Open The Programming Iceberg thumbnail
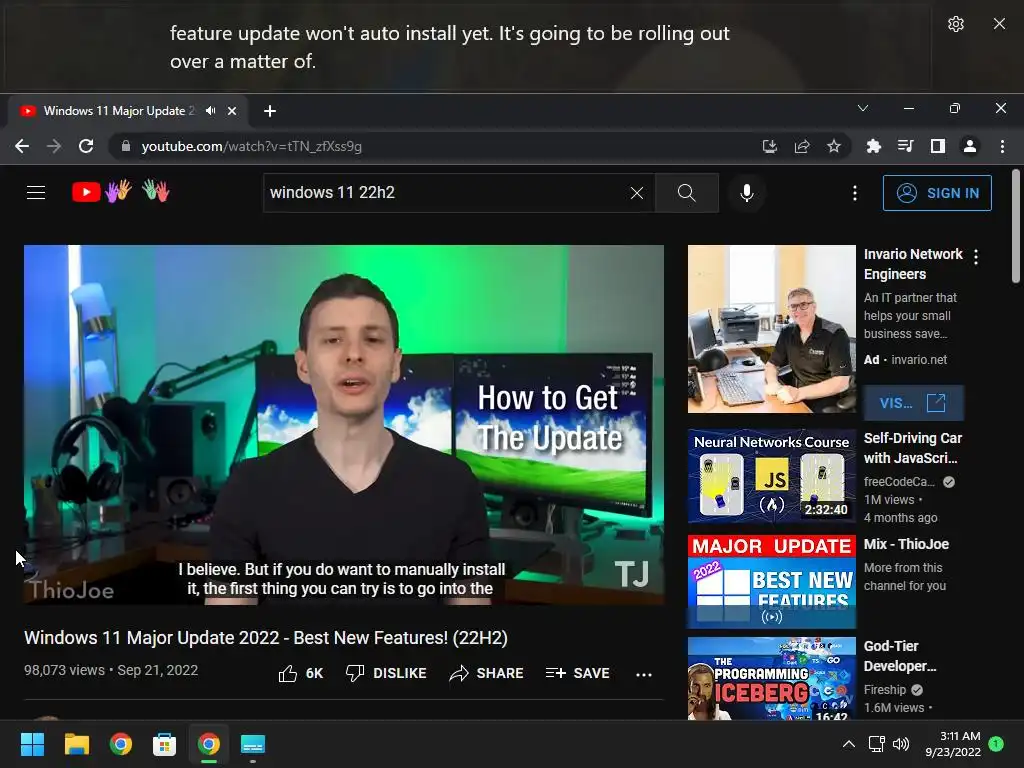 point(771,679)
